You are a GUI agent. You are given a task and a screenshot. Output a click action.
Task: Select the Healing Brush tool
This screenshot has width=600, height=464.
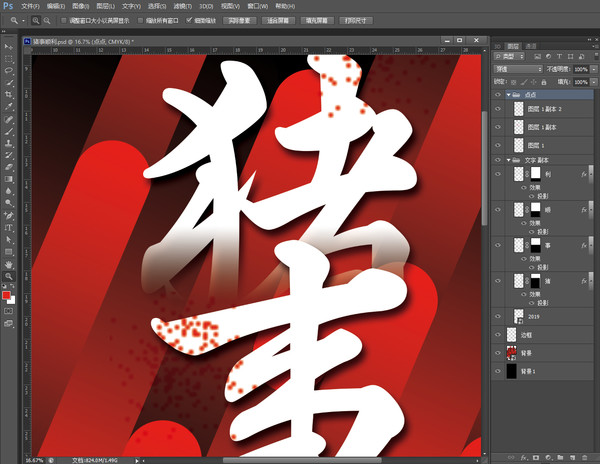pyautogui.click(x=8, y=119)
